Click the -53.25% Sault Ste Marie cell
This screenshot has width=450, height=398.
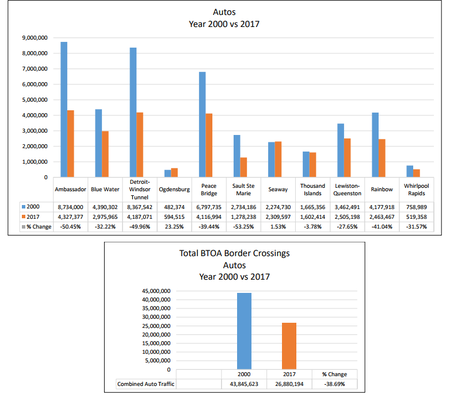(243, 227)
